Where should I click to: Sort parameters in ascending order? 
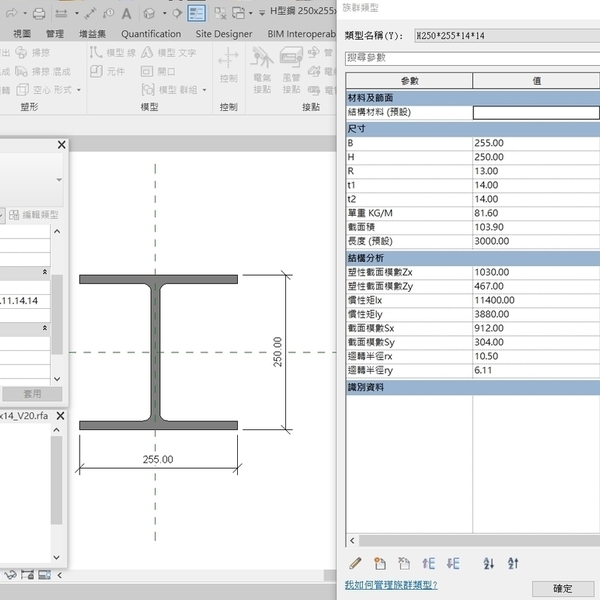coord(489,564)
